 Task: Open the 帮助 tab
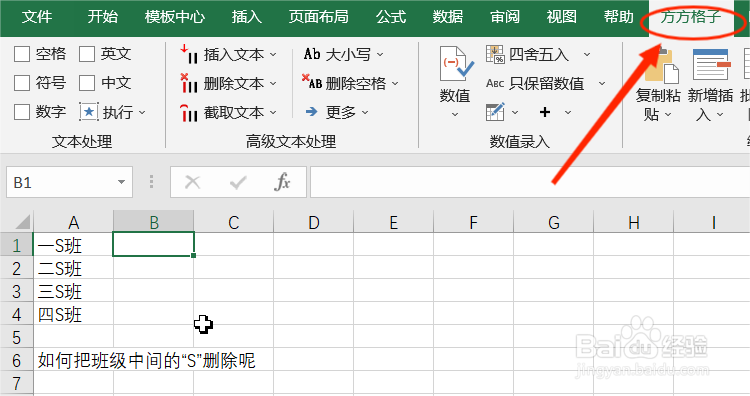(x=618, y=17)
